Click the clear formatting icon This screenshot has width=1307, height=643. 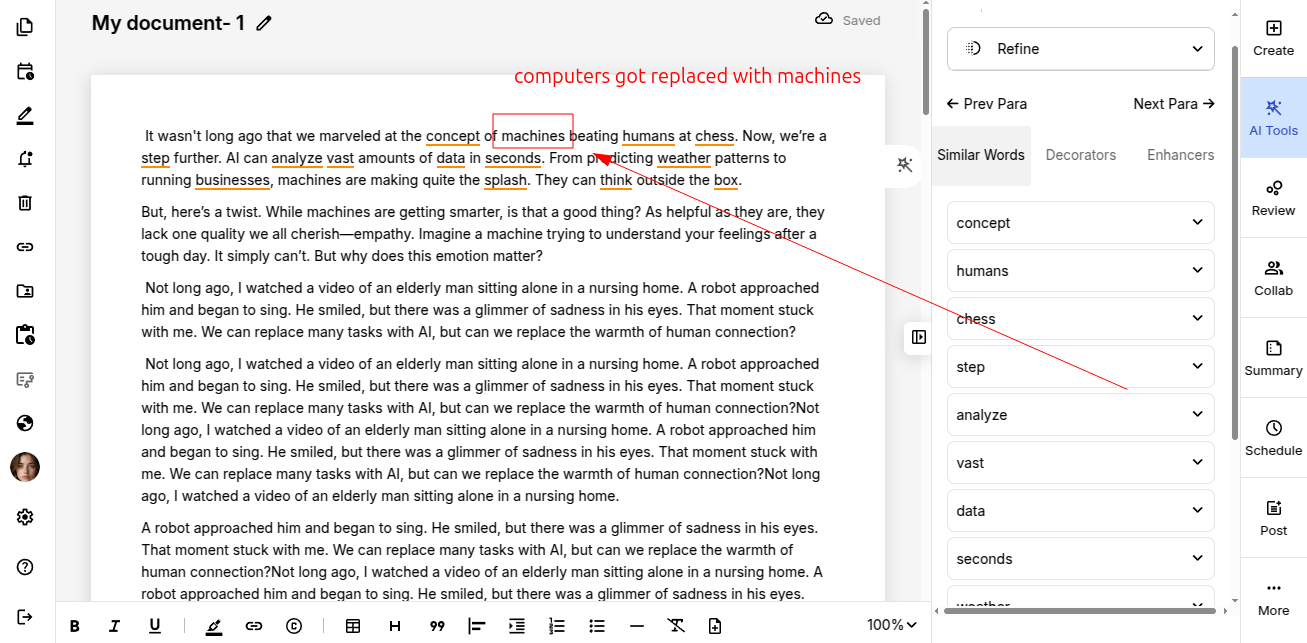tap(676, 626)
